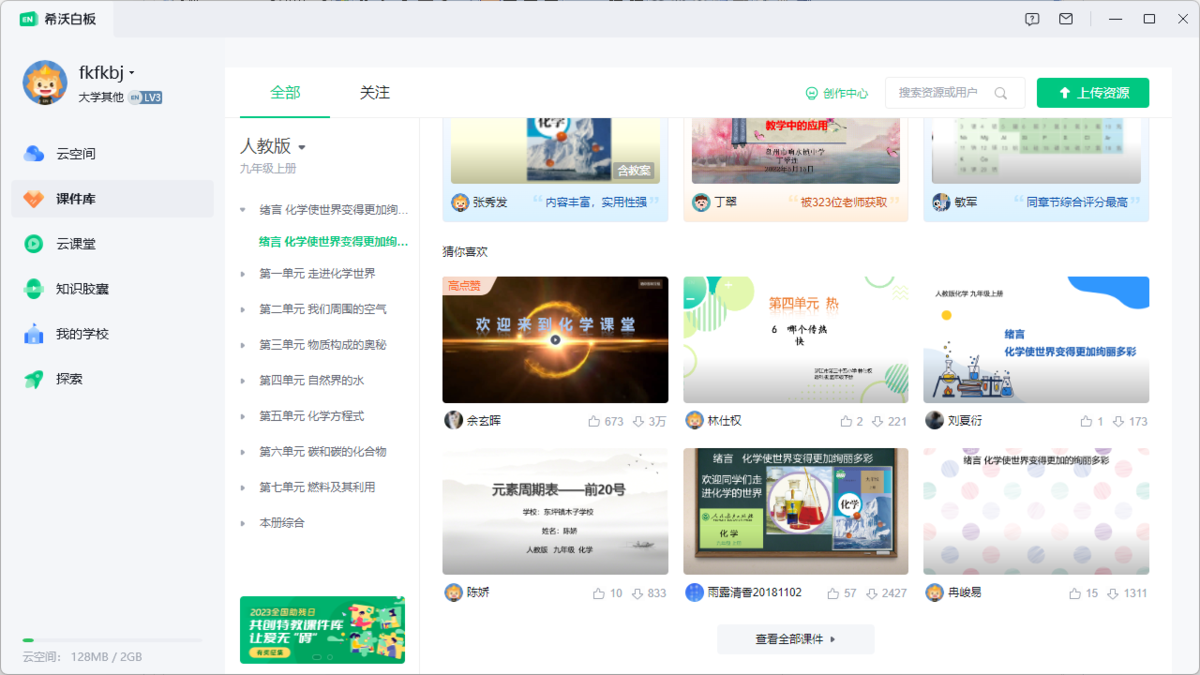Click 查看全部课件 at the bottom

795,639
